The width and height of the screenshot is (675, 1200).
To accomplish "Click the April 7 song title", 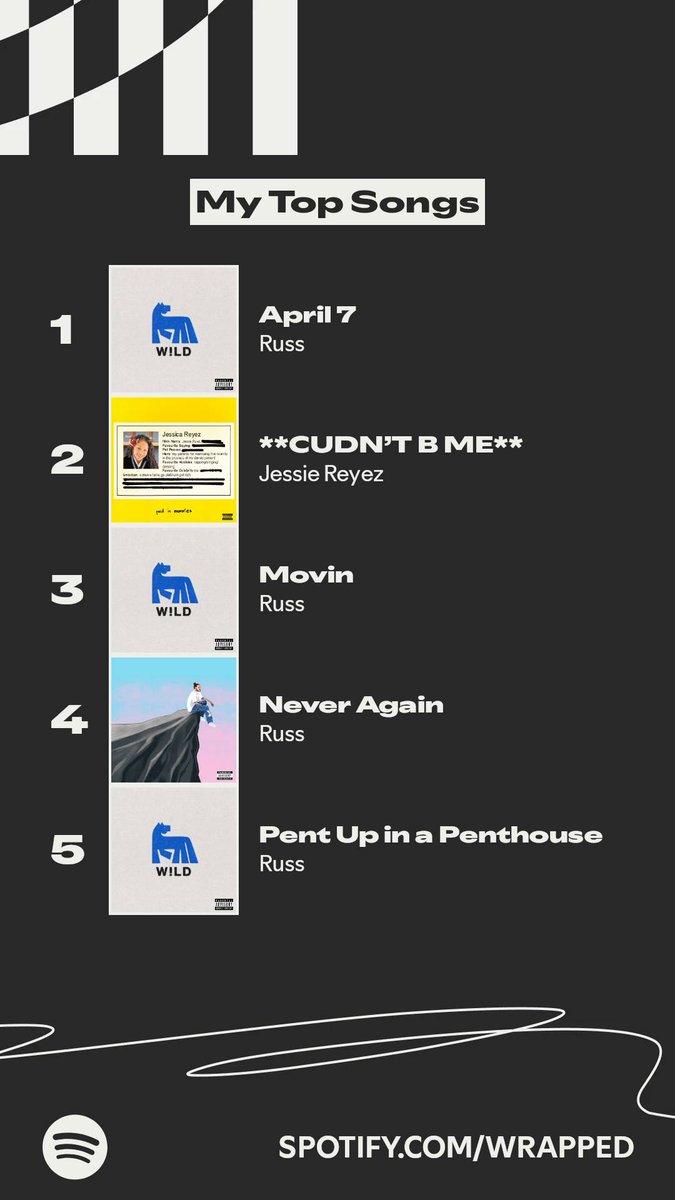I will (x=308, y=315).
